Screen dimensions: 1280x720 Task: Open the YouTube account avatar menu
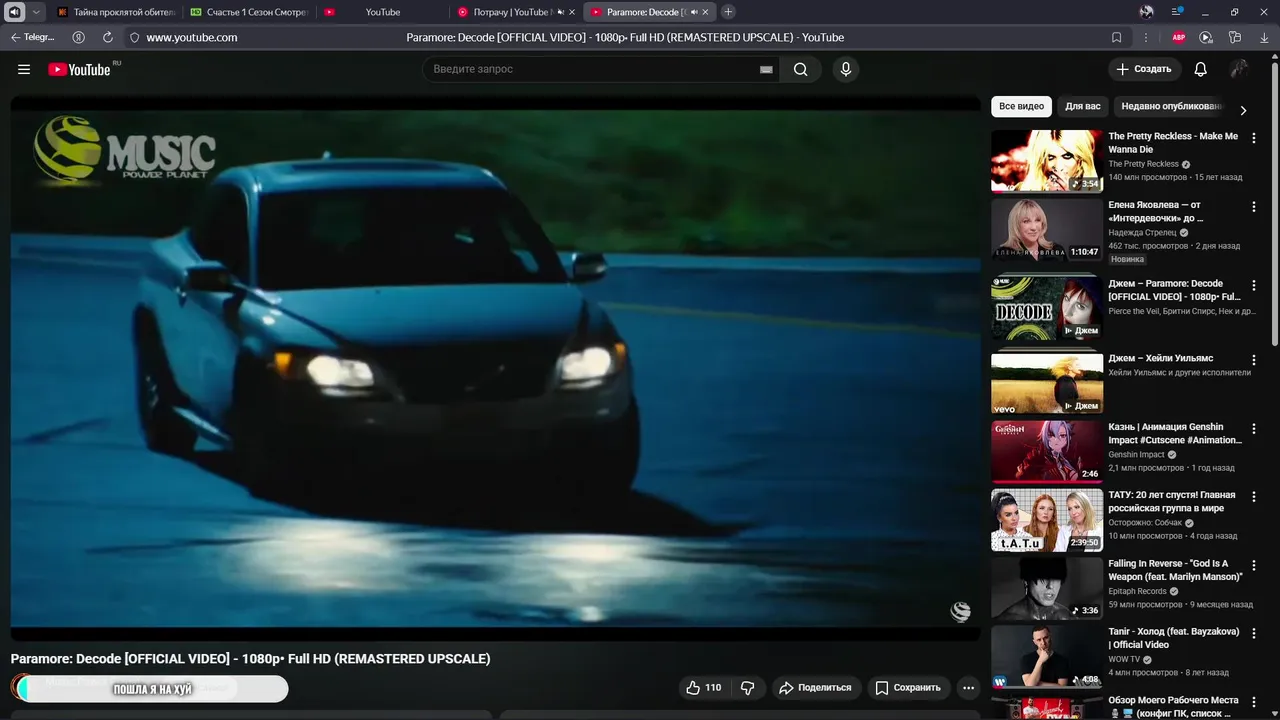[x=1239, y=69]
